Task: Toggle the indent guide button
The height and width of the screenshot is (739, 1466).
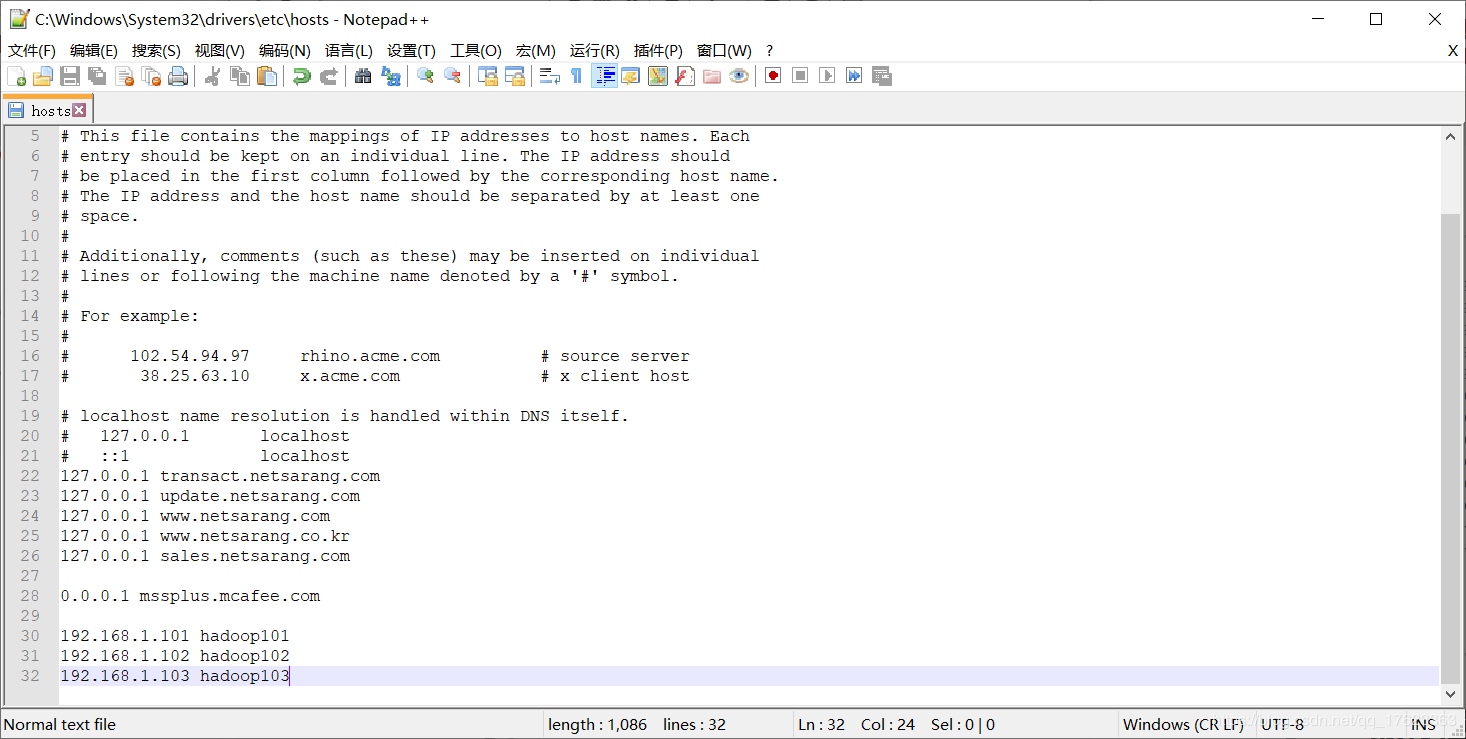Action: click(604, 76)
